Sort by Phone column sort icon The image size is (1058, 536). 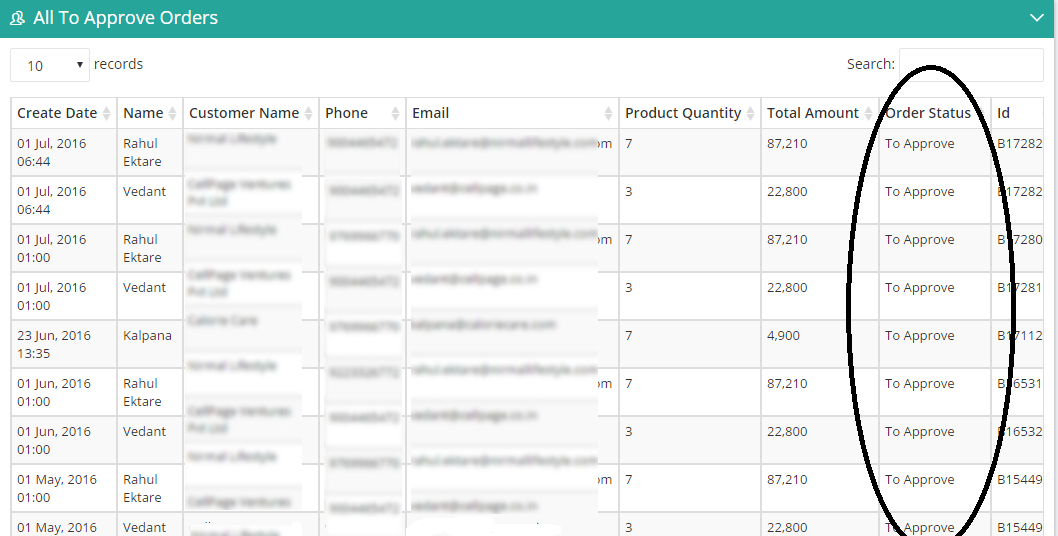pyautogui.click(x=395, y=113)
